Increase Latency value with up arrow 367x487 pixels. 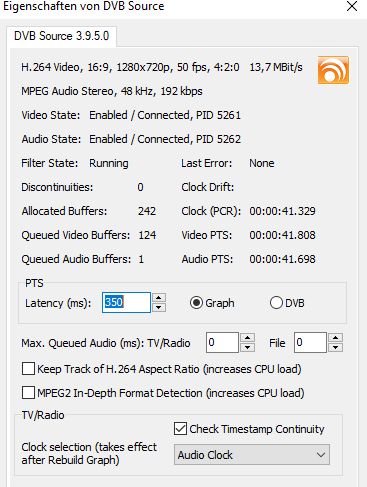[159, 298]
